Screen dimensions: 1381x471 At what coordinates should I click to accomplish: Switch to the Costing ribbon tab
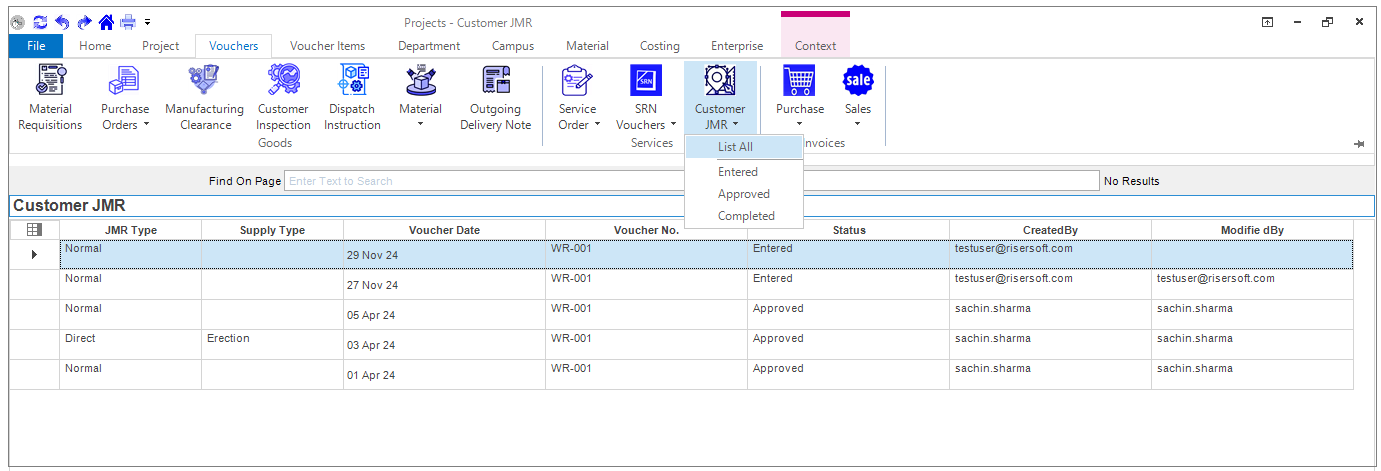[x=659, y=46]
